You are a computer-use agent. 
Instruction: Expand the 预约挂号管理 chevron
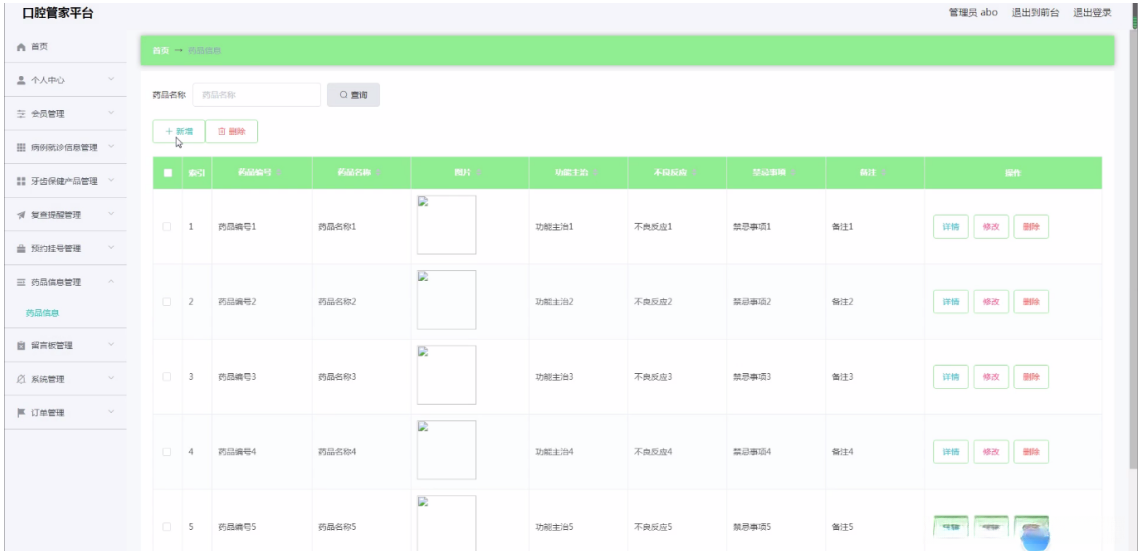click(111, 248)
